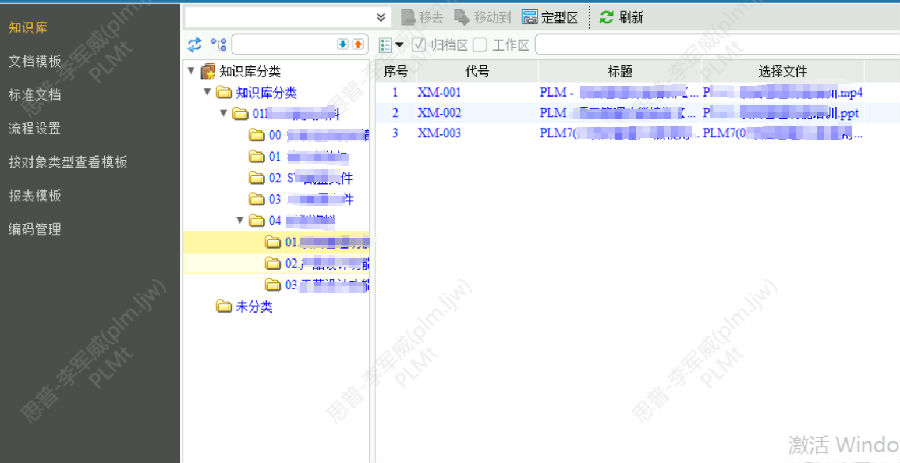Refresh the list with 刷新
900x463 pixels.
(x=621, y=17)
